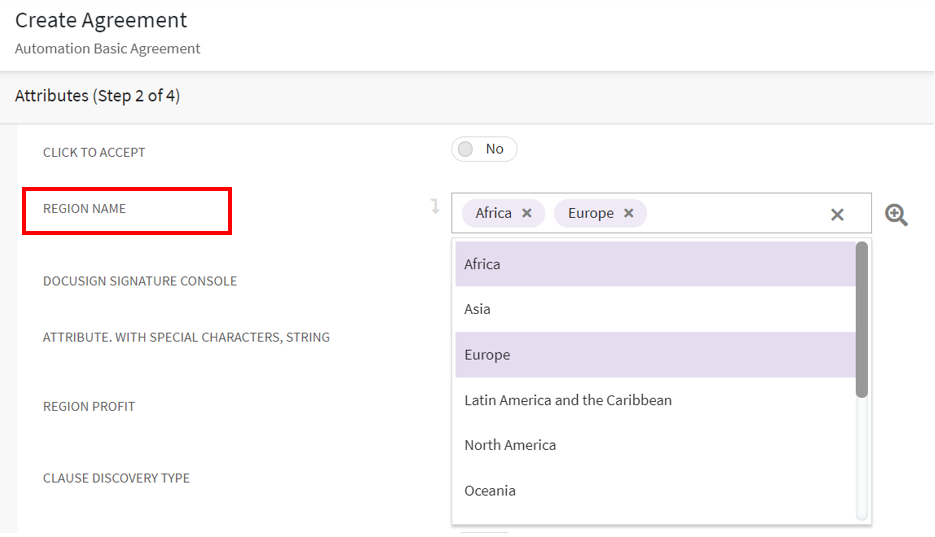The width and height of the screenshot is (935, 537).
Task: Pick North America from the region options
Action: (x=655, y=445)
